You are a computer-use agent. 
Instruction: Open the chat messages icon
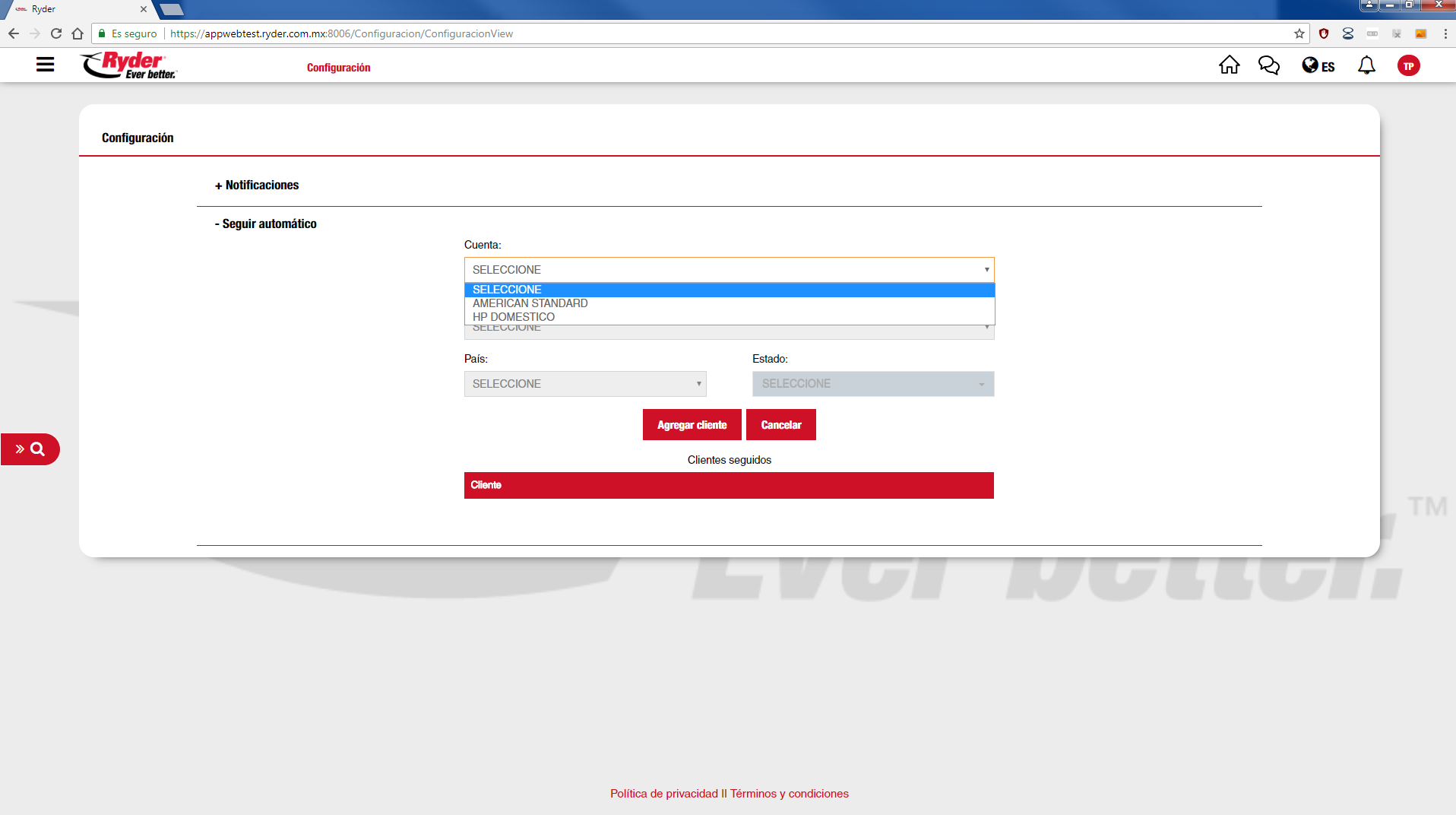pyautogui.click(x=1268, y=65)
